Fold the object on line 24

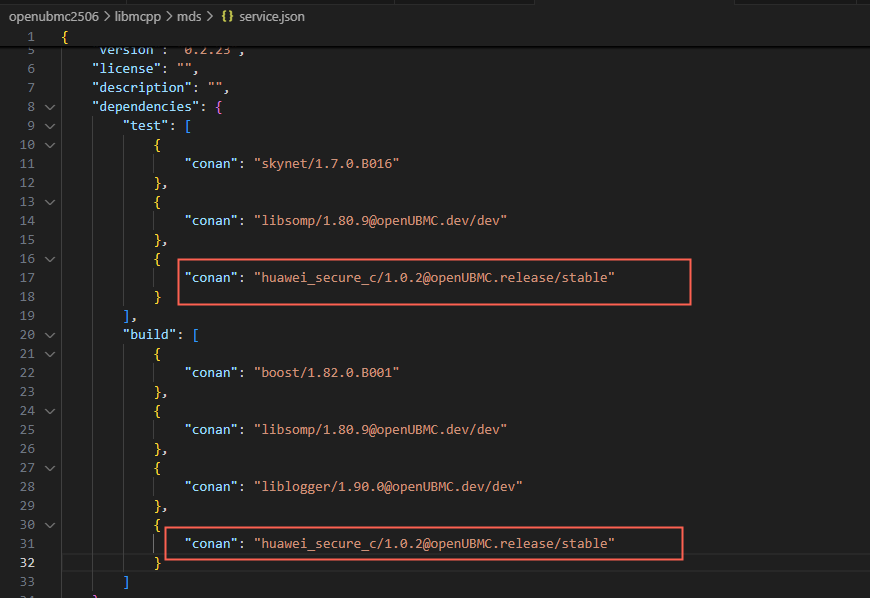coord(50,411)
